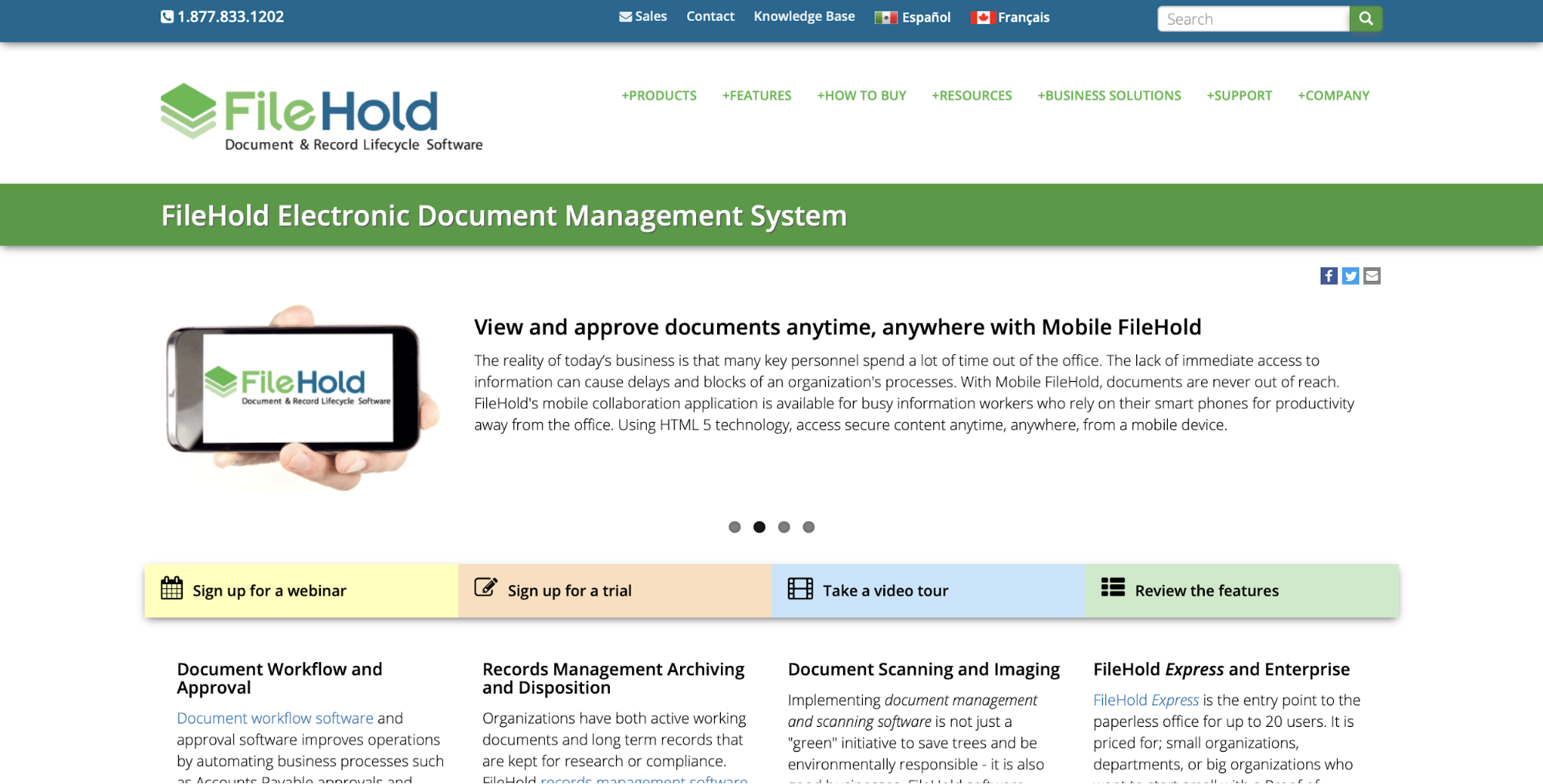Share the page by email icon
The height and width of the screenshot is (784, 1543).
pos(1372,275)
